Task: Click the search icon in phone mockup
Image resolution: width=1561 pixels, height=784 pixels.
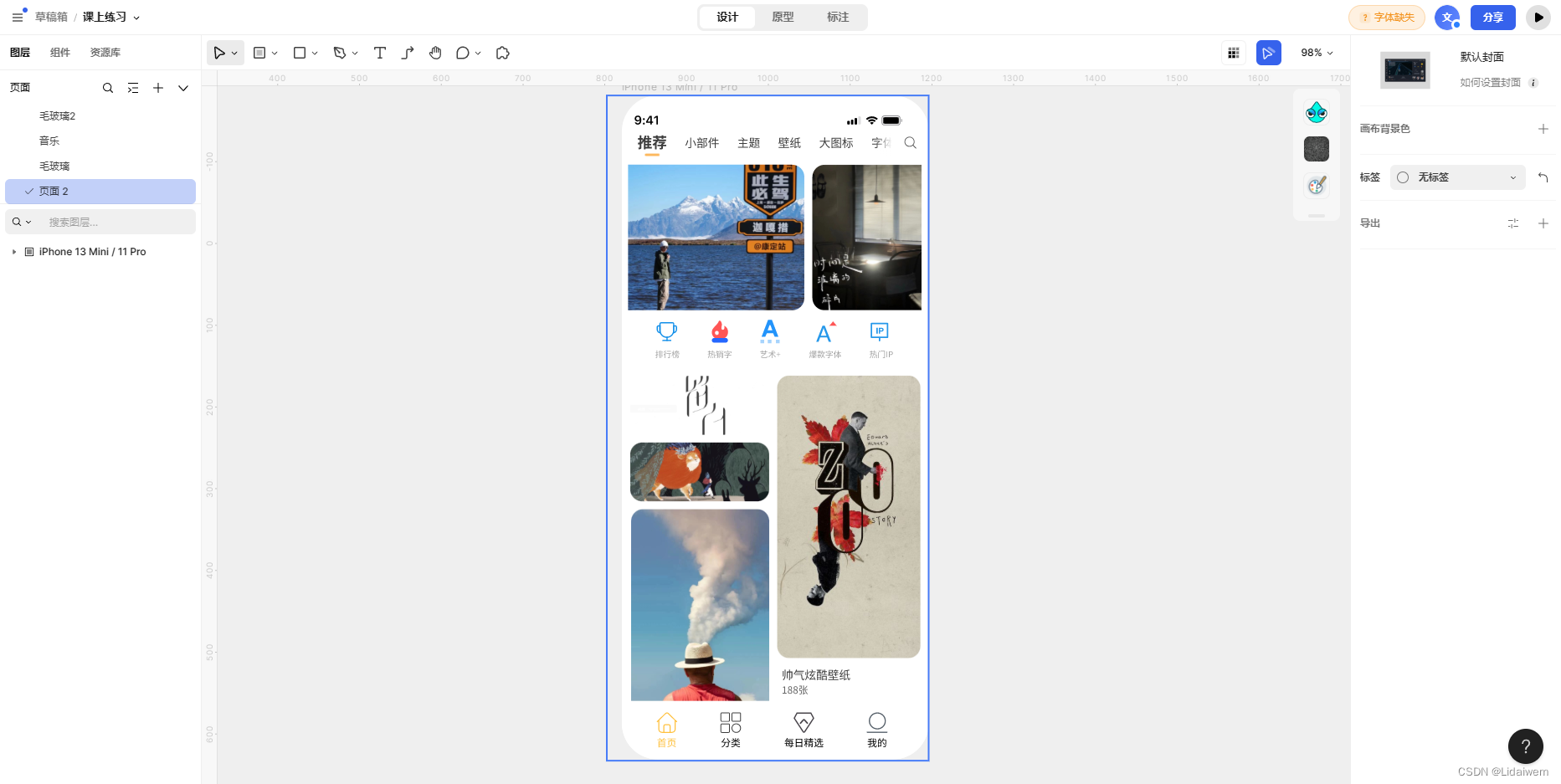Action: pos(911,143)
